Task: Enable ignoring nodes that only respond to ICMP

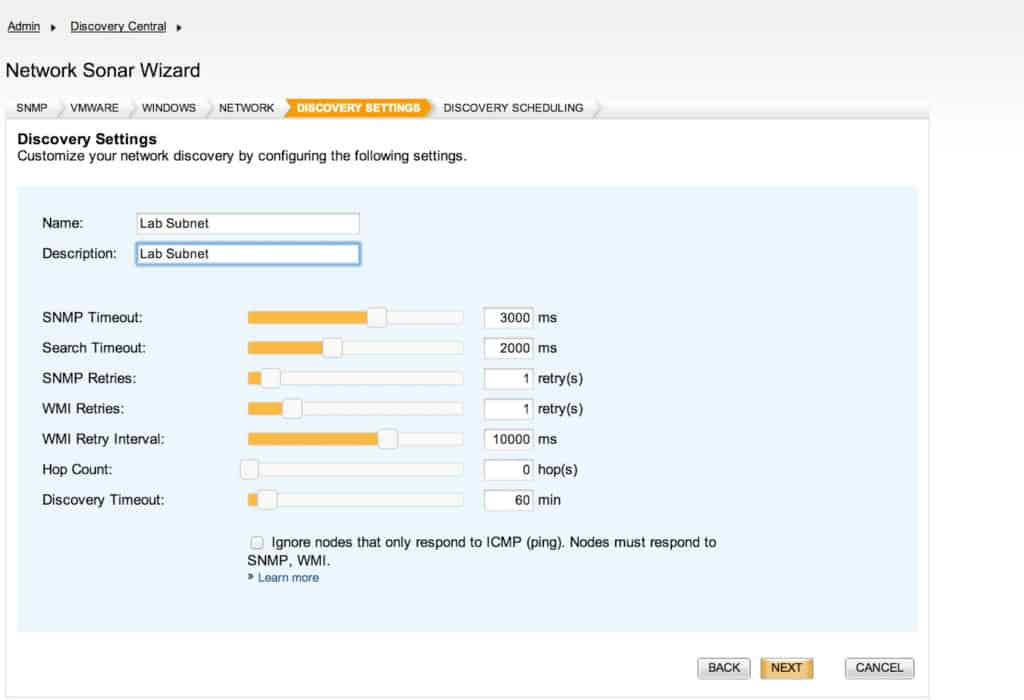Action: [257, 542]
